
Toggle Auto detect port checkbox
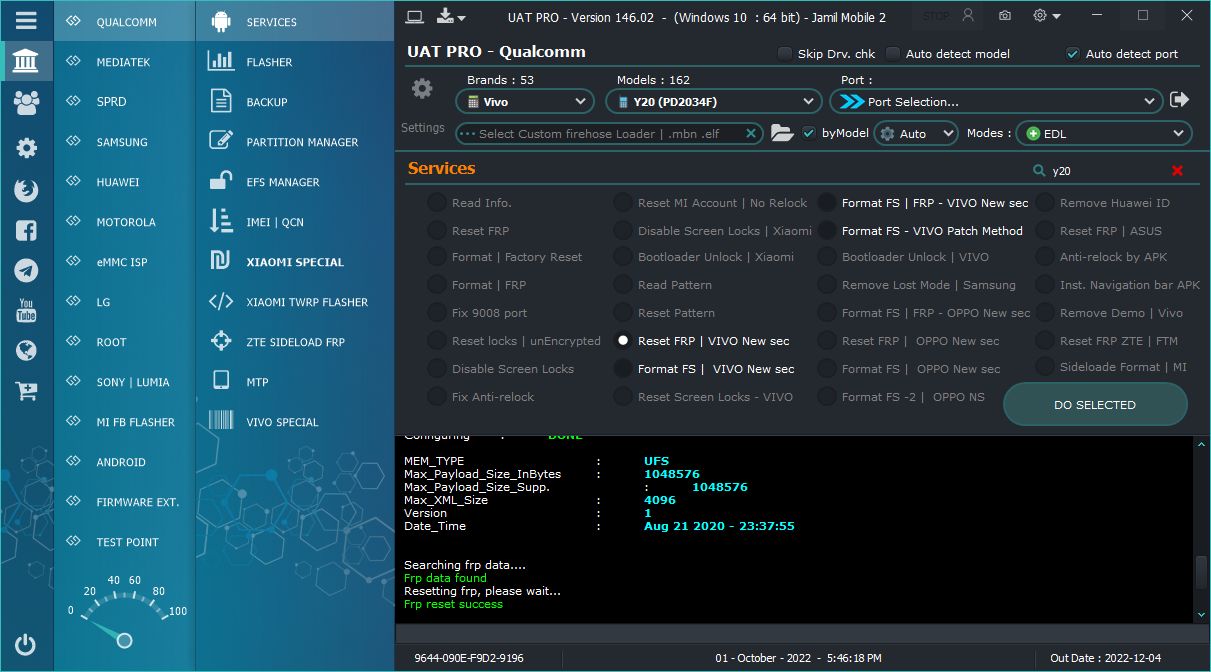coord(1073,54)
